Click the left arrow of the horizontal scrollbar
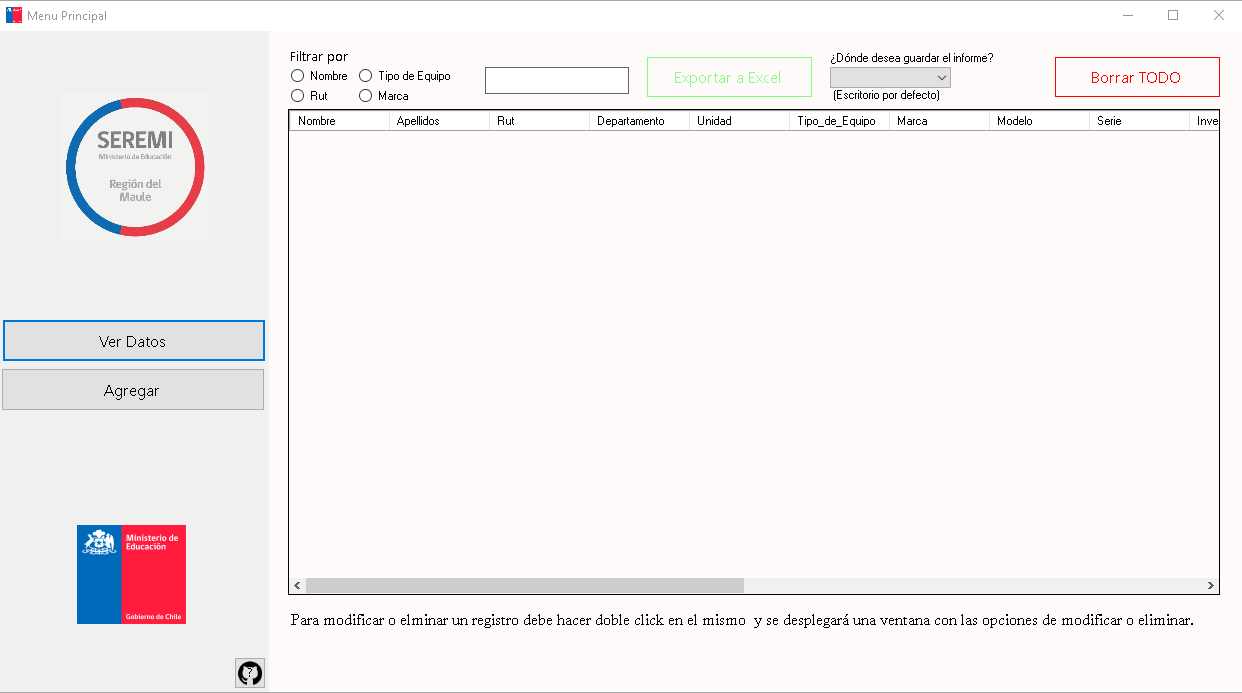 [x=296, y=585]
